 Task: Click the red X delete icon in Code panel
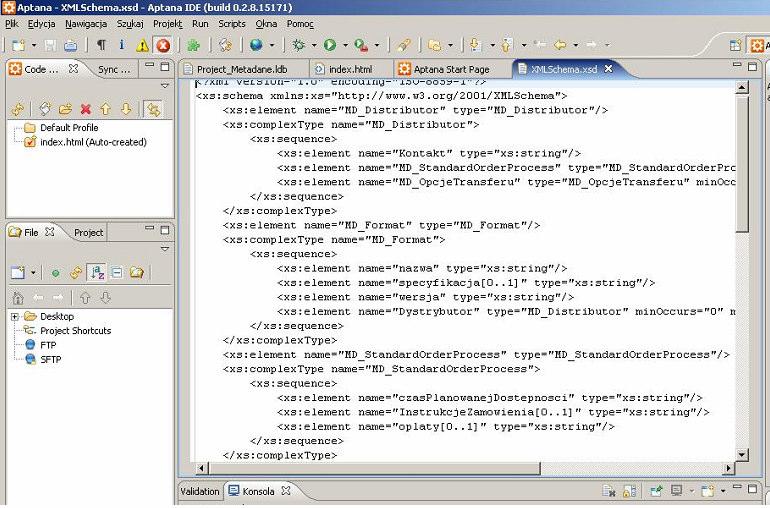pos(85,109)
